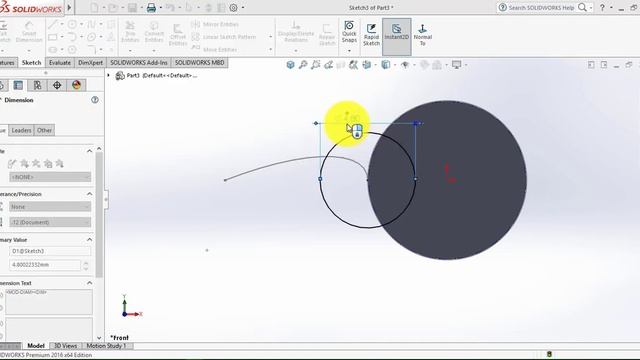
Task: Open the Quick Snaps dropdown arrow
Action: (x=349, y=50)
